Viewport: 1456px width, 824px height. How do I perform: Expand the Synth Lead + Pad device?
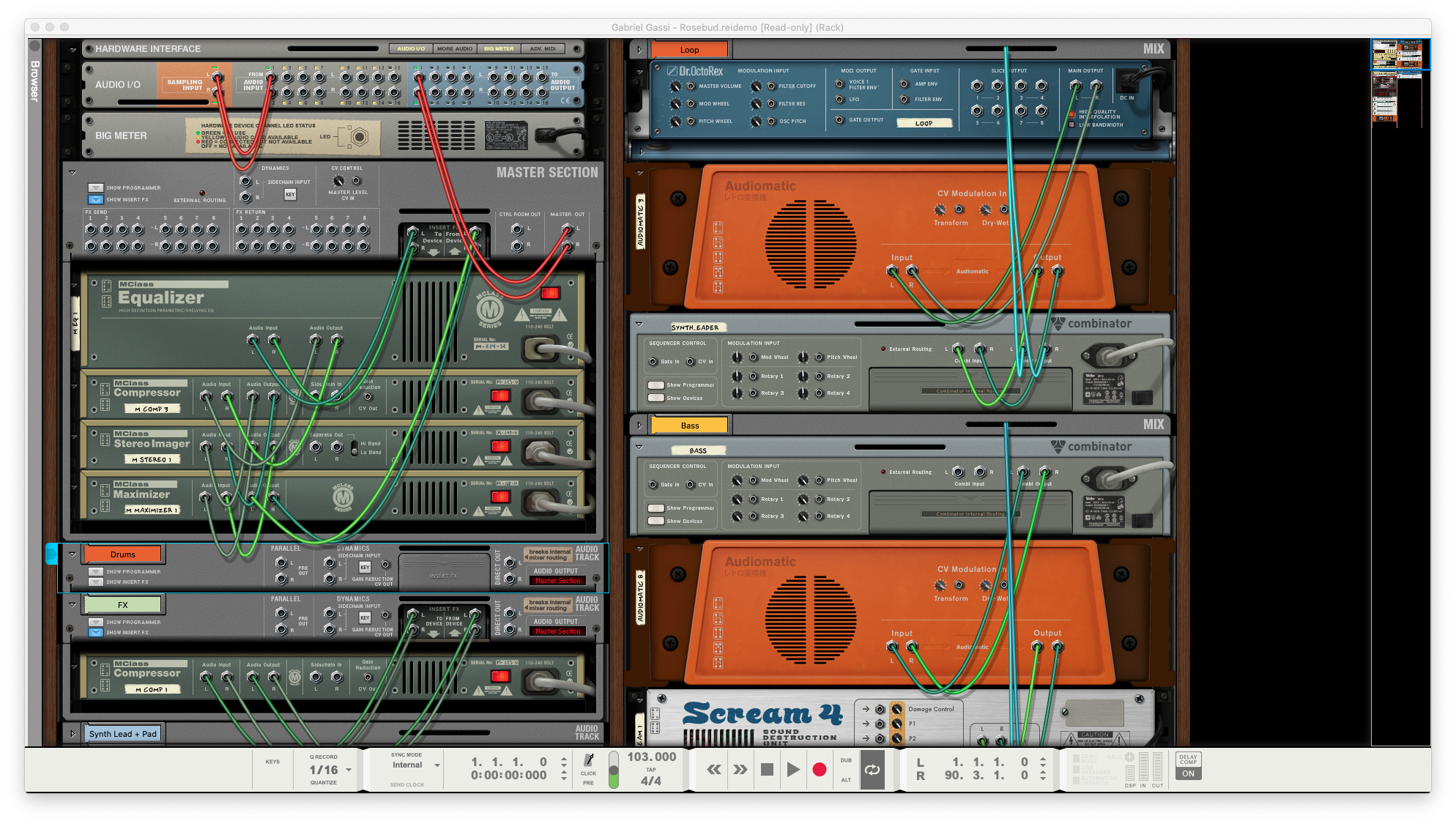tap(73, 733)
